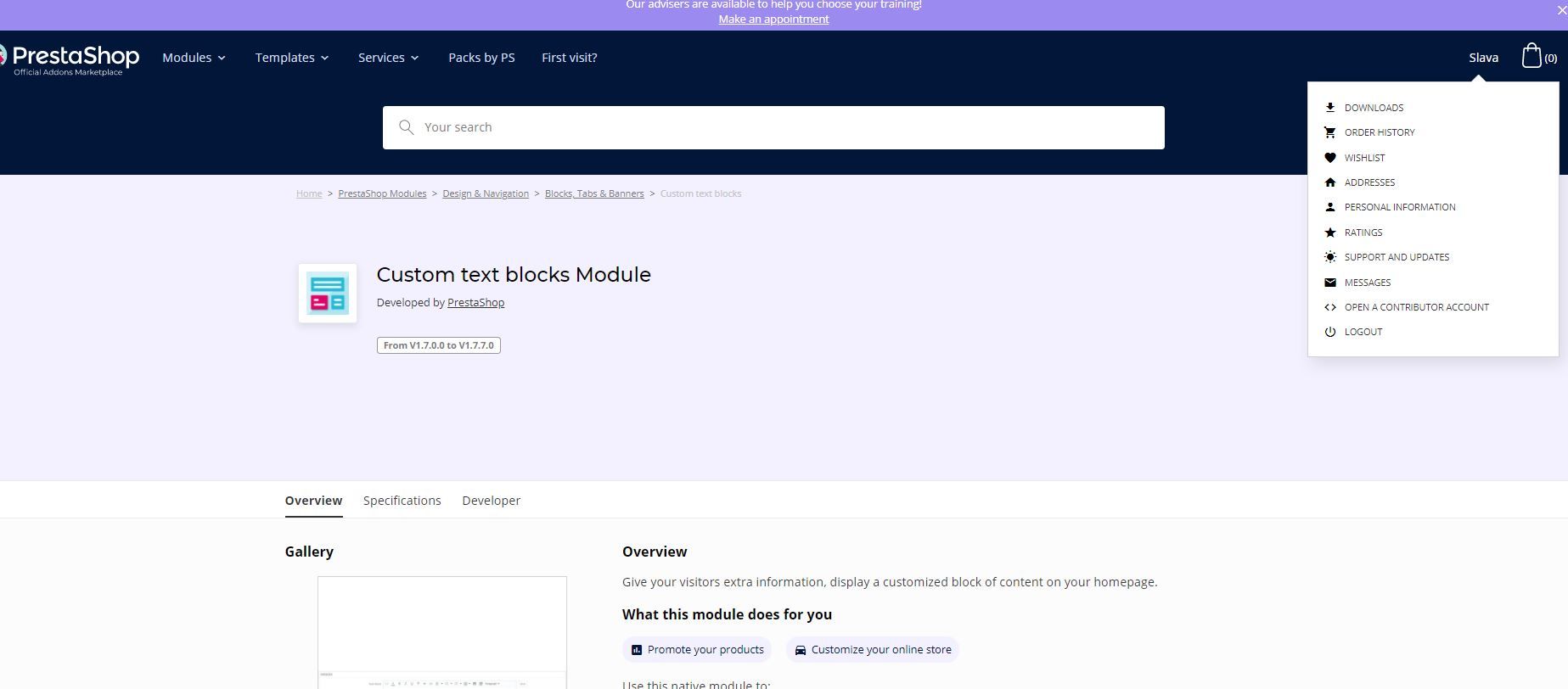Viewport: 1568px width, 689px height.
Task: Switch to the Specifications tab
Action: 402,501
